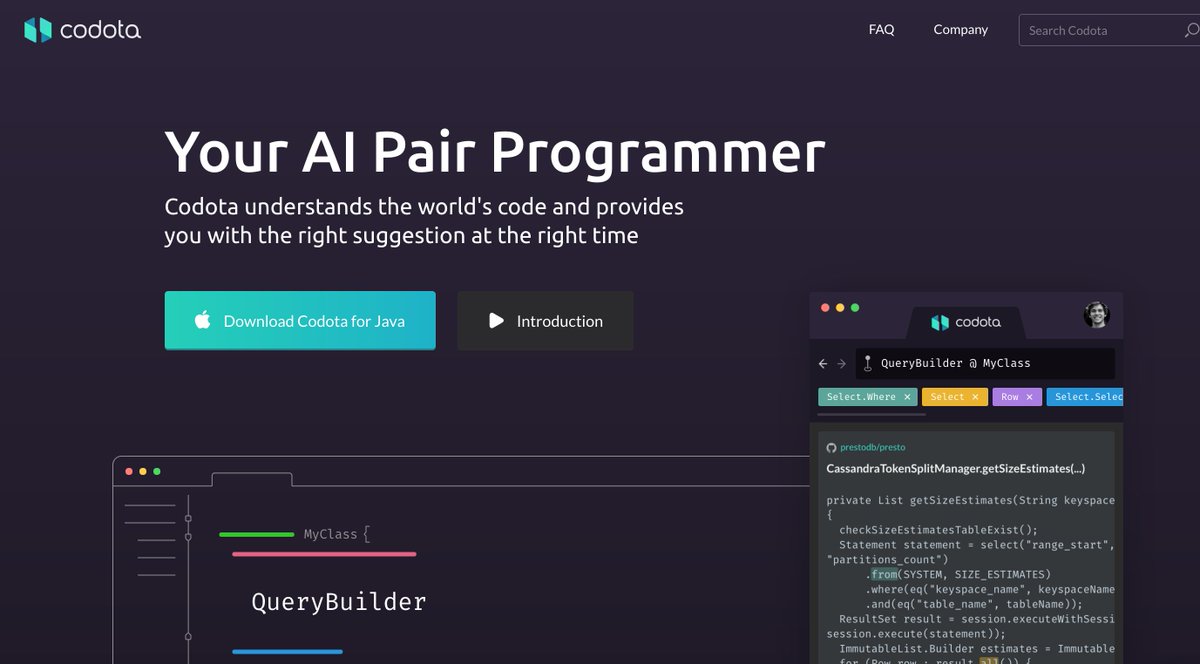Click the horizontal scrollbar below the filter chips
This screenshot has height=664, width=1200.
[x=870, y=414]
